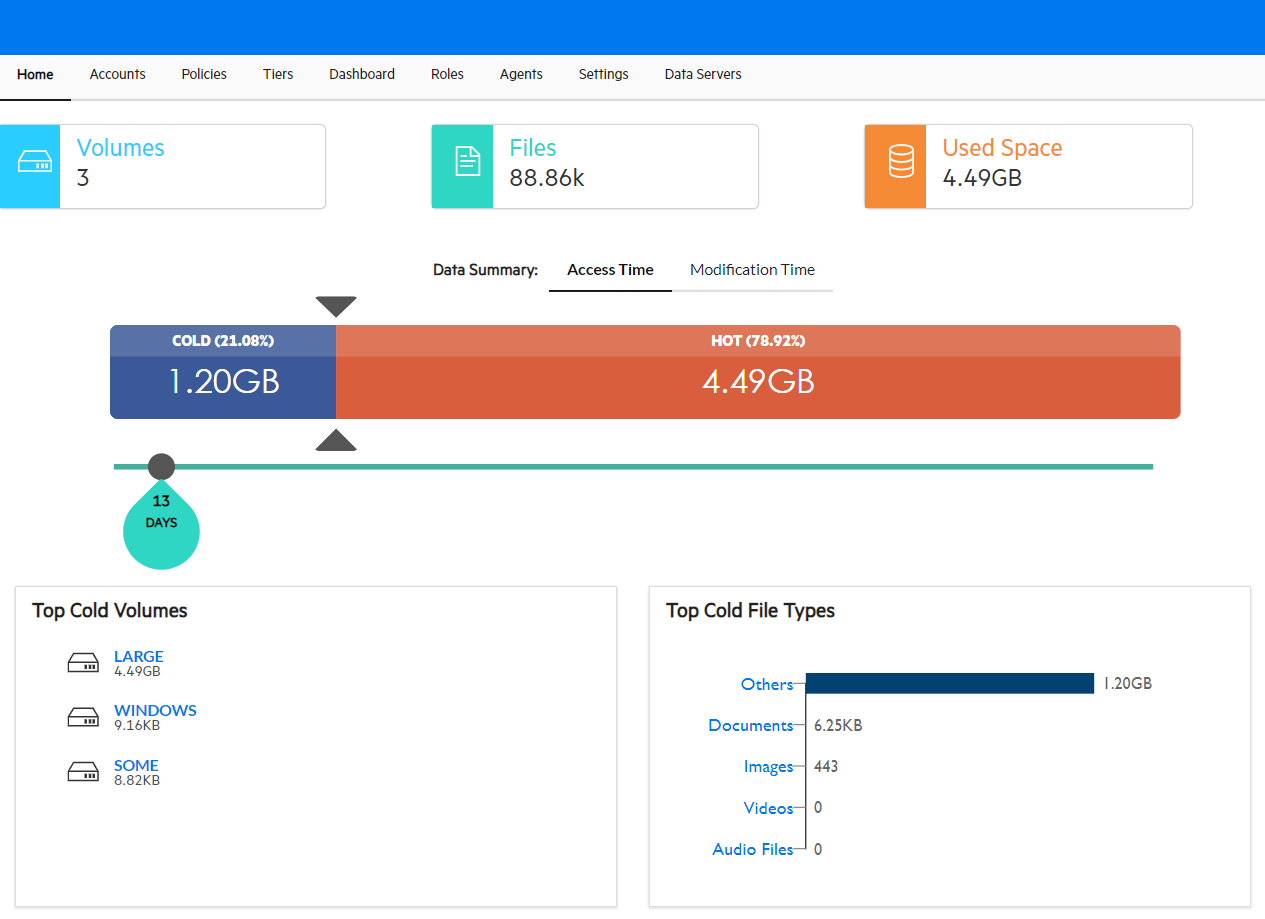This screenshot has width=1265, height=919.
Task: Go to the Accounts tab
Action: tap(118, 74)
